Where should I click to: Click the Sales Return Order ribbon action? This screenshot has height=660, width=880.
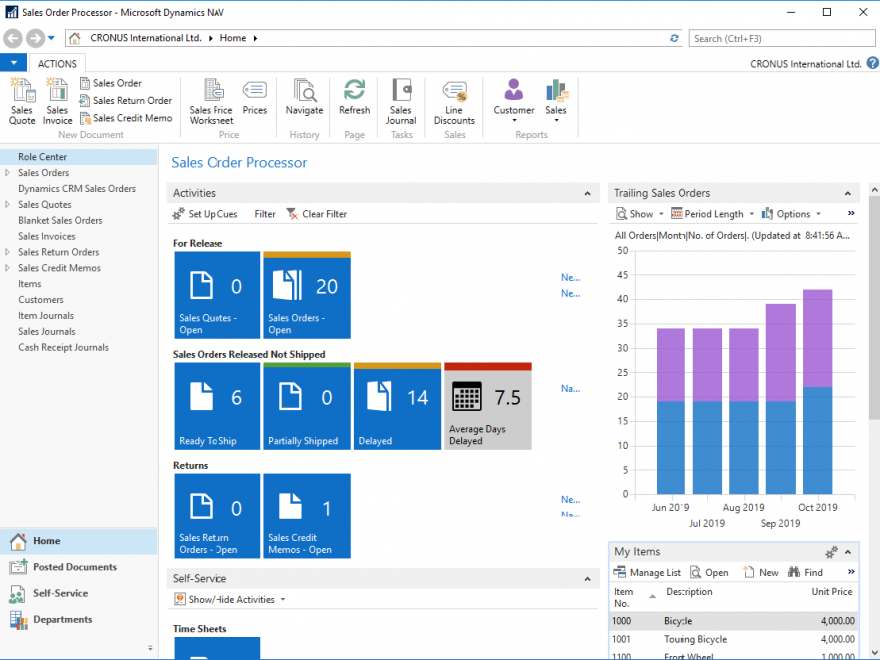[126, 100]
